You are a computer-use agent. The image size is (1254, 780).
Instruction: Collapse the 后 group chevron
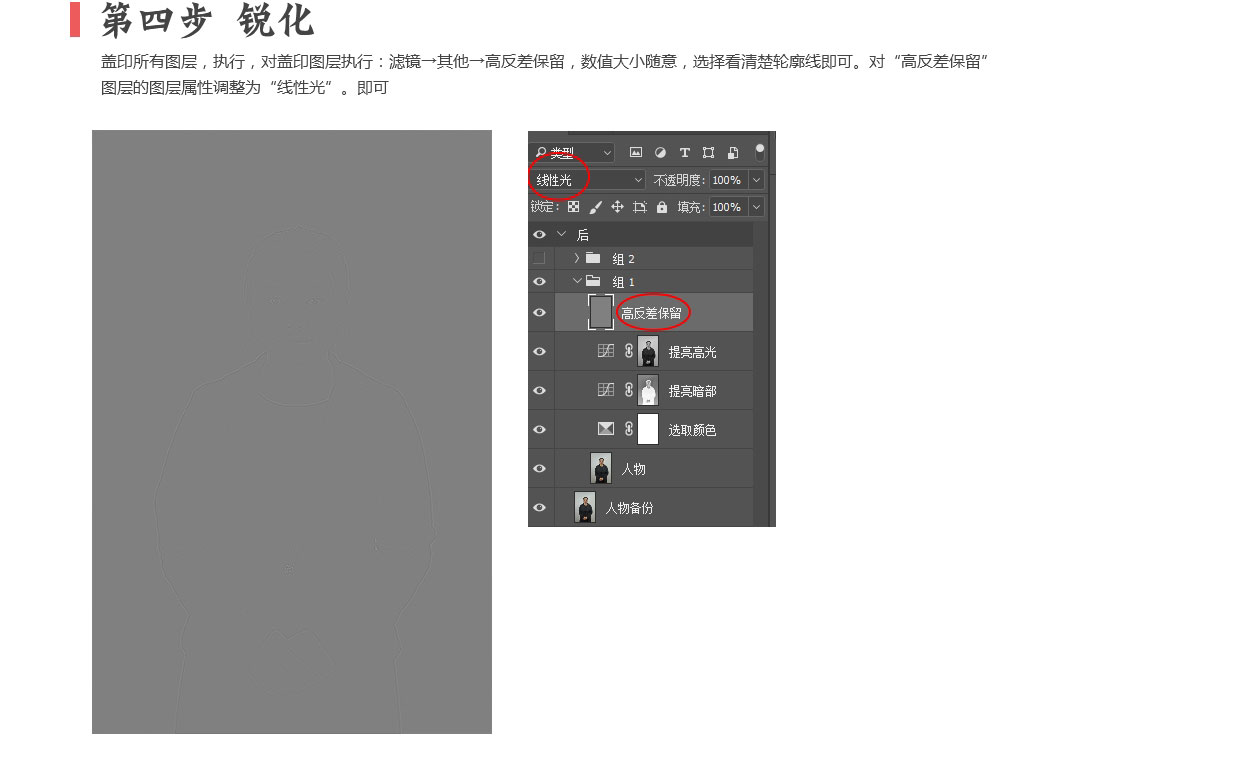coord(561,234)
